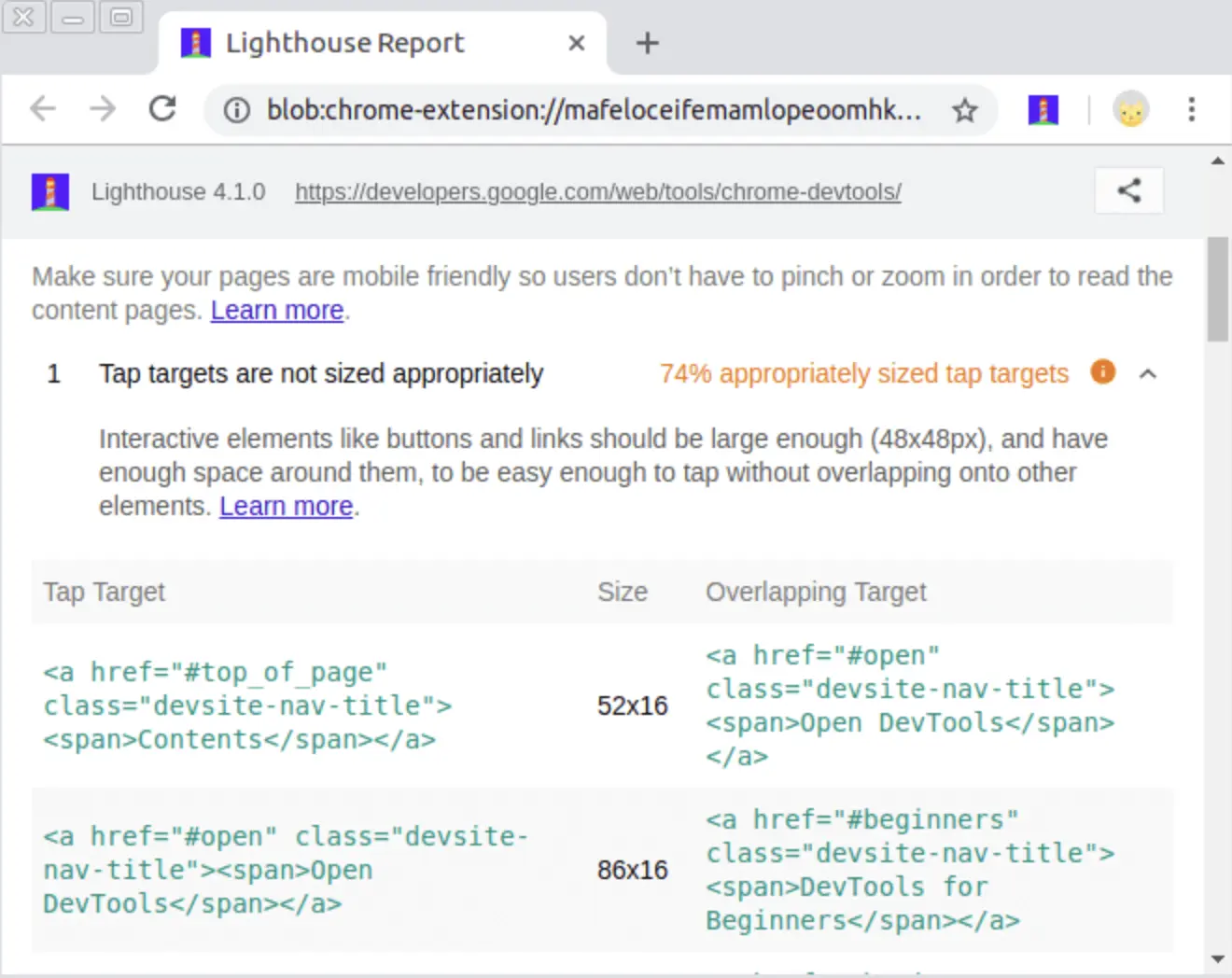Open the Chrome profile avatar
The image size is (1232, 978).
[x=1130, y=110]
